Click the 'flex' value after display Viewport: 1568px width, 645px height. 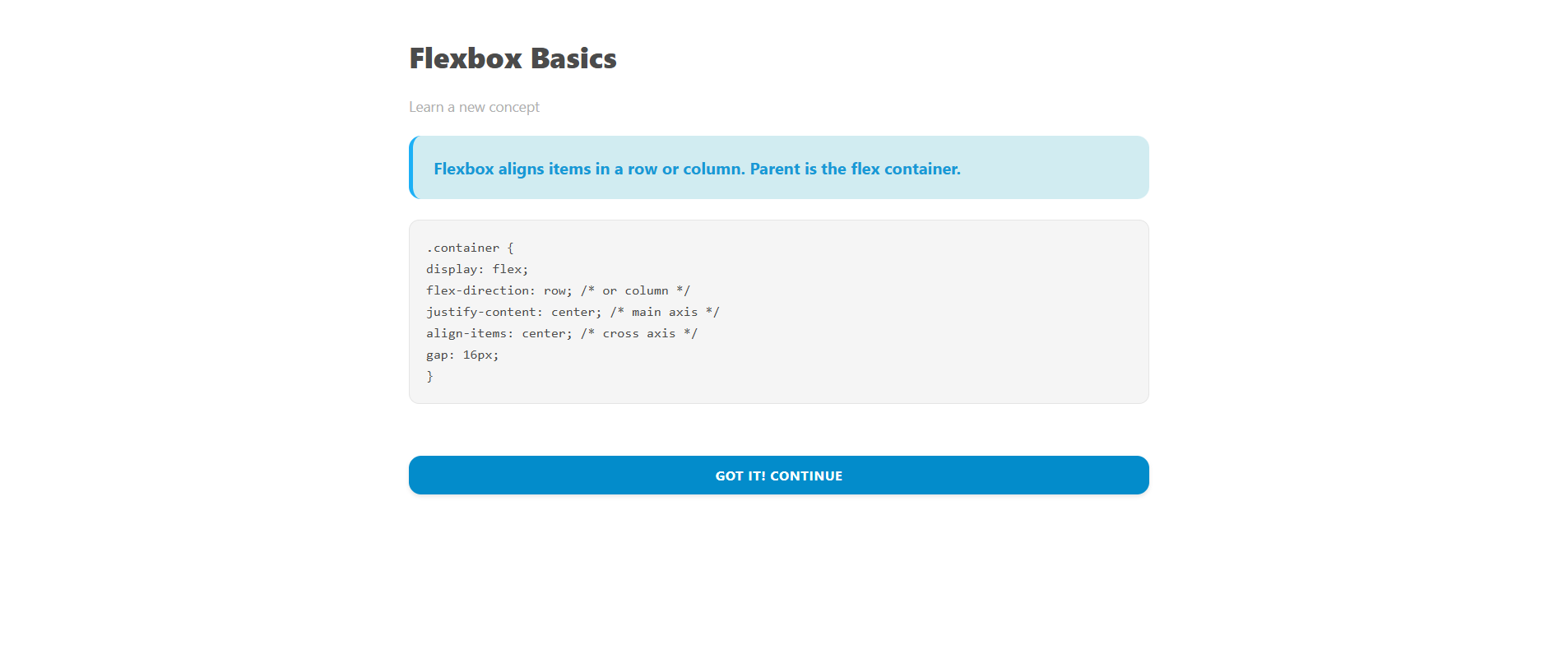507,269
